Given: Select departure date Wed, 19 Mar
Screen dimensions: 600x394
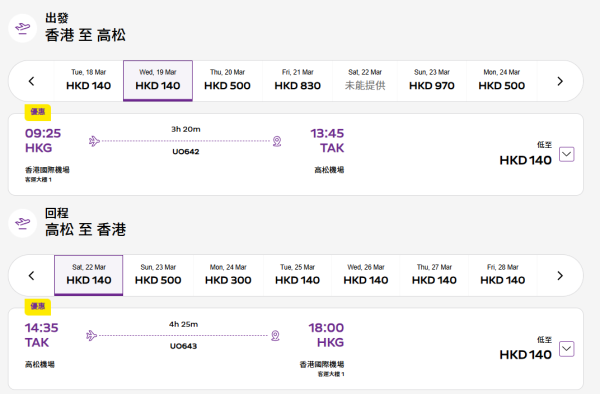Looking at the screenshot, I should (x=158, y=81).
